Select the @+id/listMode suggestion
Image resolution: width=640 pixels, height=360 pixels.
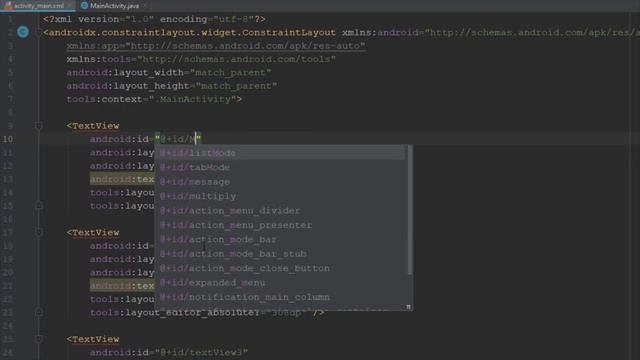(x=280, y=153)
